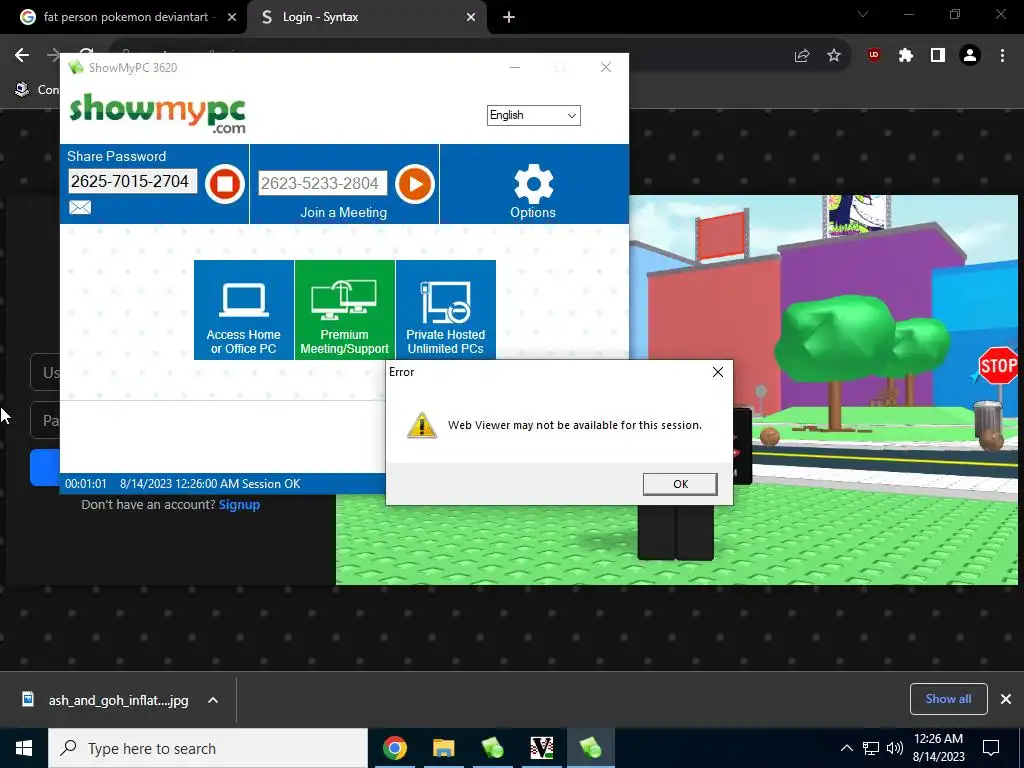1024x768 pixels.
Task: Open the volume icon in system tray
Action: click(895, 748)
